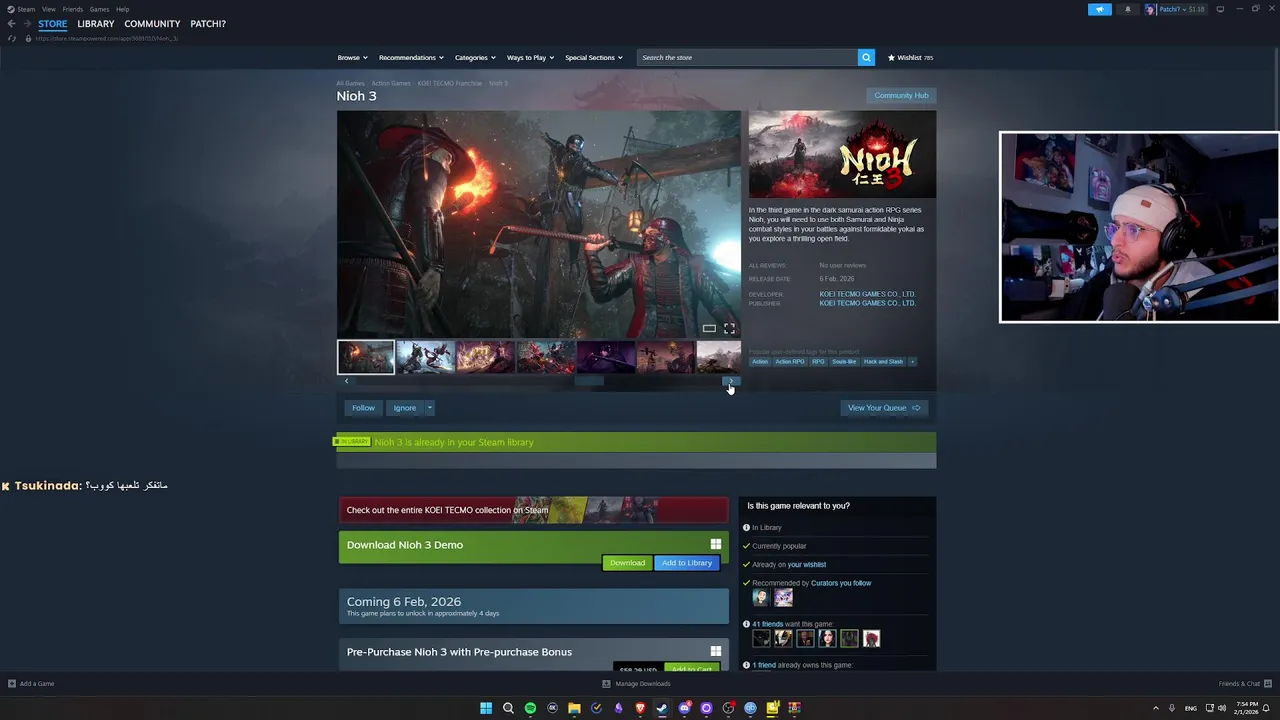Open the KOEI TECMO collection banner
The width and height of the screenshot is (1280, 720).
[x=534, y=510]
